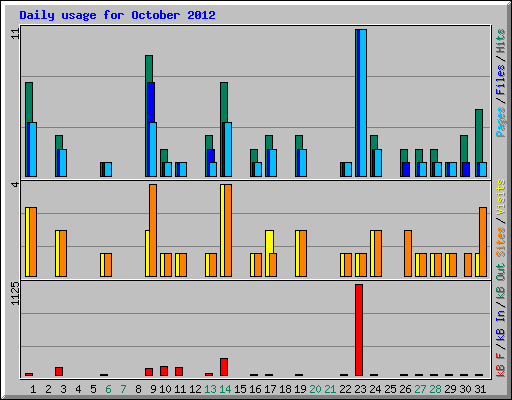Click green day label 21 on x-axis
Viewport: 512px width, 400px height.
pyautogui.click(x=330, y=389)
